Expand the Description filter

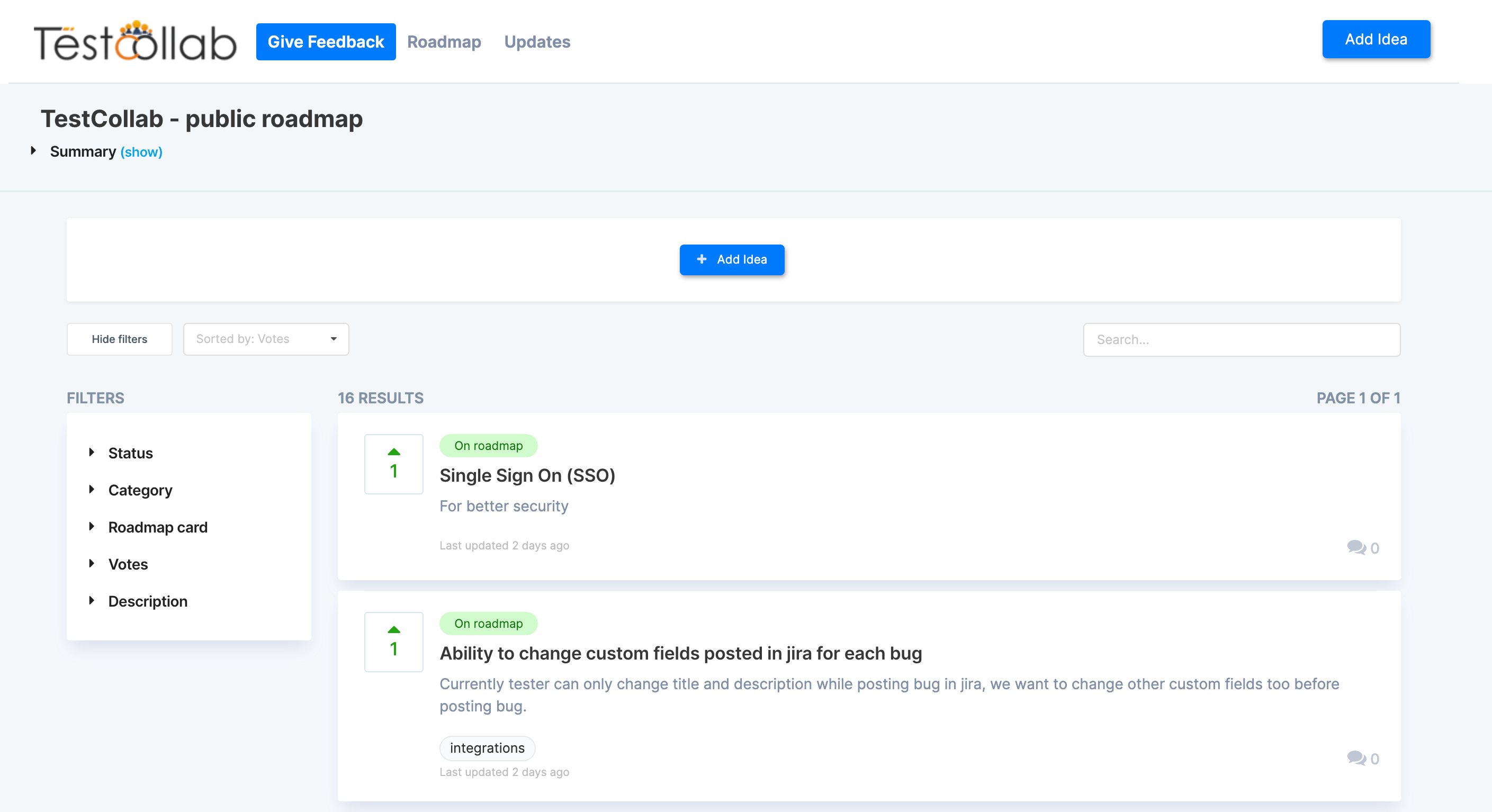(147, 601)
